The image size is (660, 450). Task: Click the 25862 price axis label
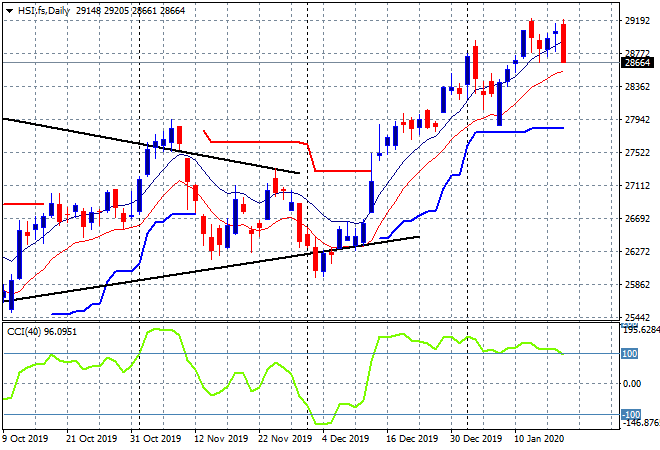(637, 285)
